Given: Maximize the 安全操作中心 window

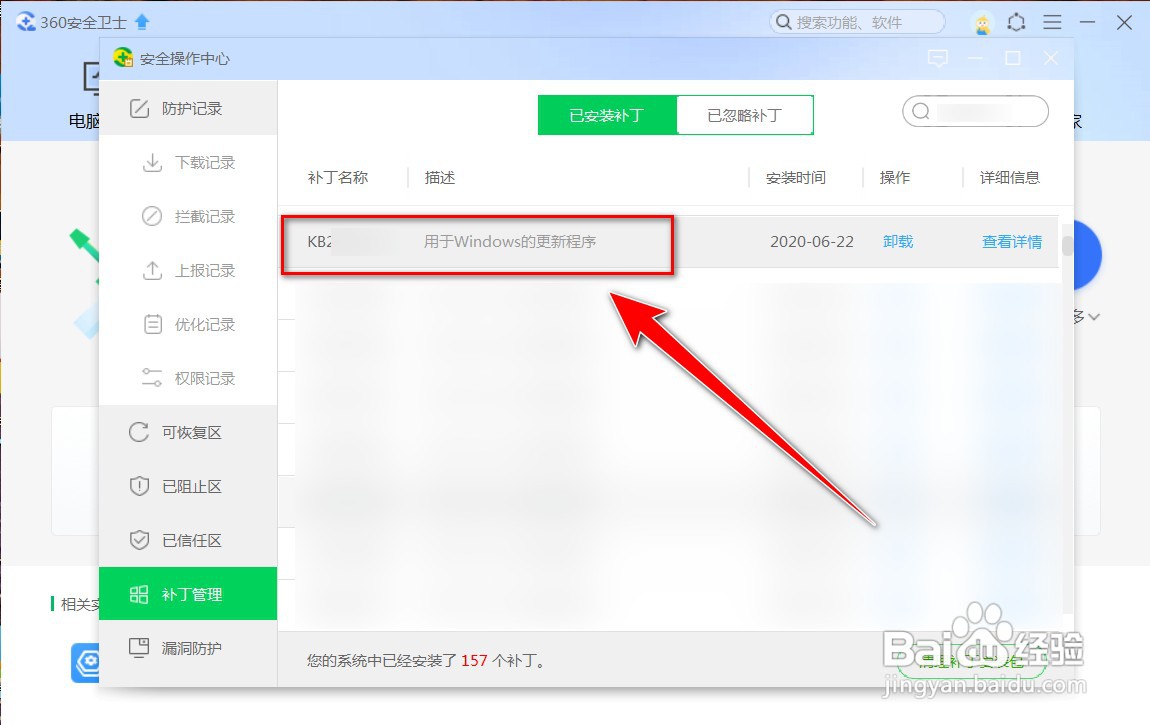Looking at the screenshot, I should [1013, 59].
